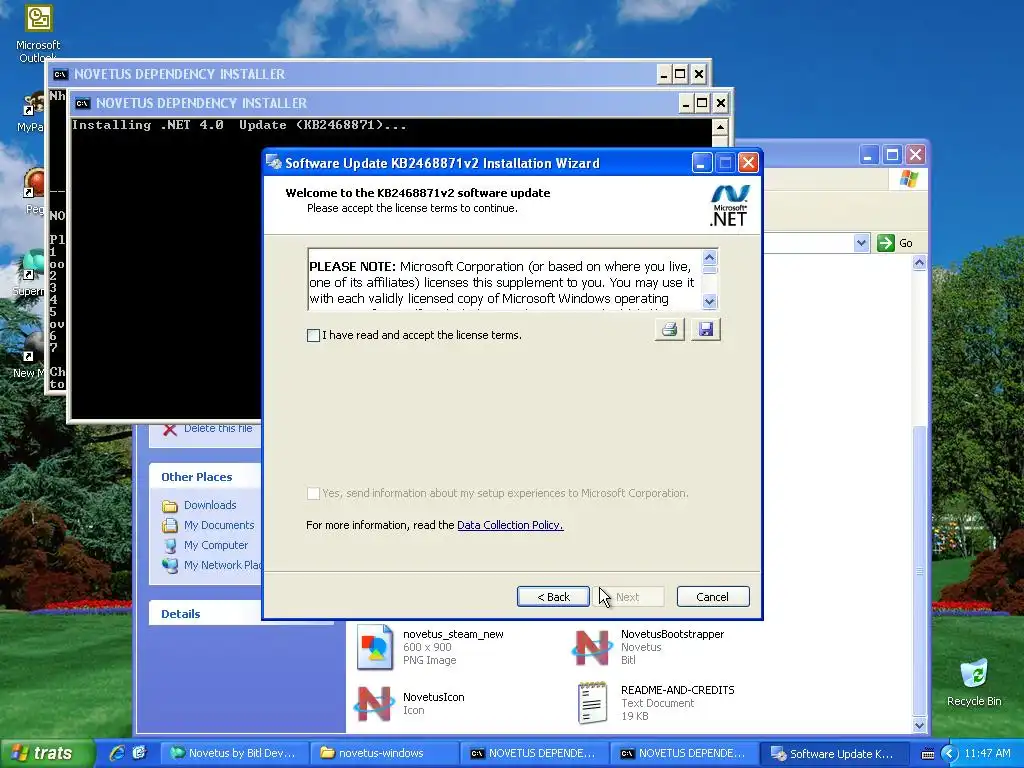The height and width of the screenshot is (768, 1024).
Task: Switch to novetus-windows folder taskbar item
Action: [x=384, y=753]
